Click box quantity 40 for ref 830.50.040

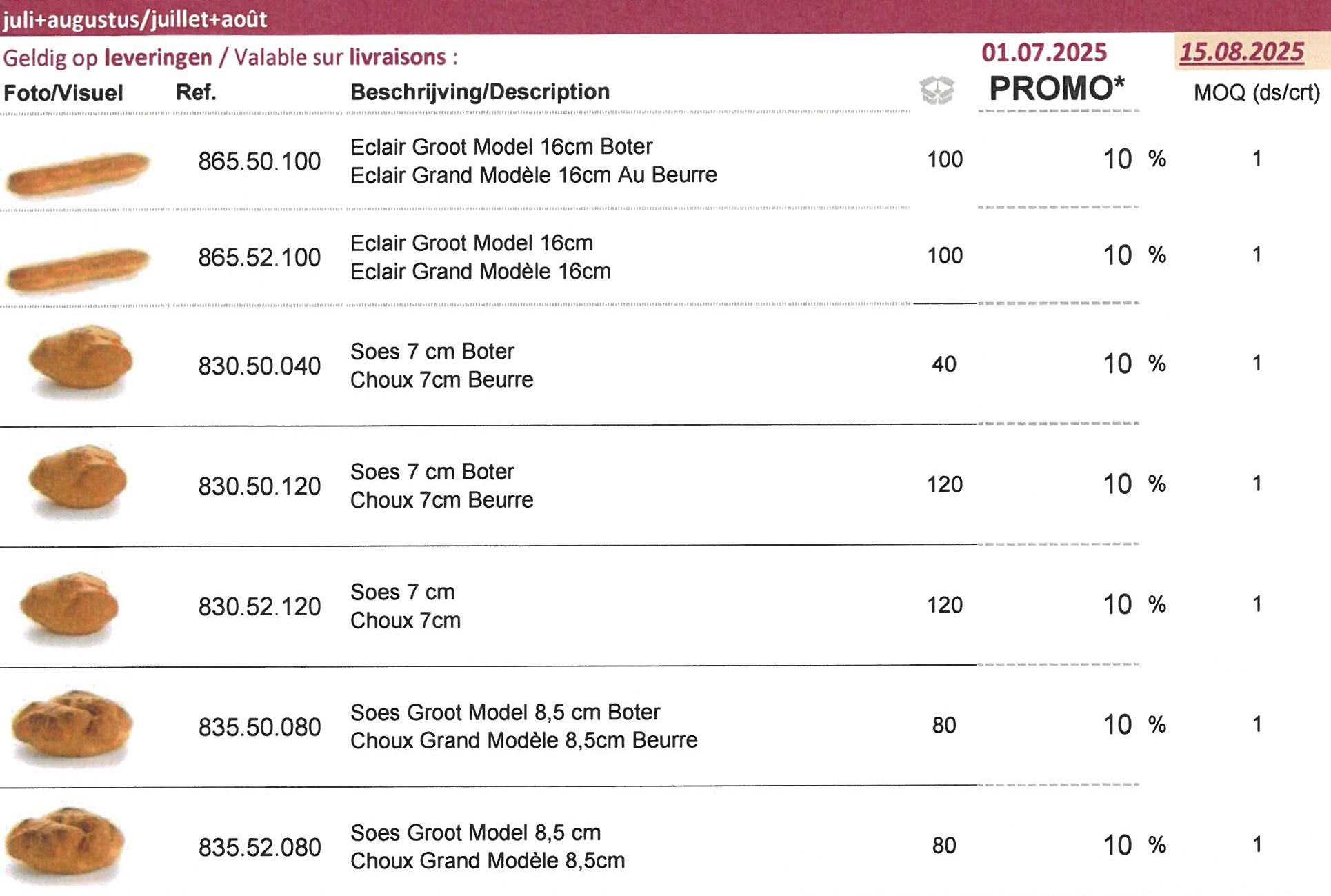943,364
